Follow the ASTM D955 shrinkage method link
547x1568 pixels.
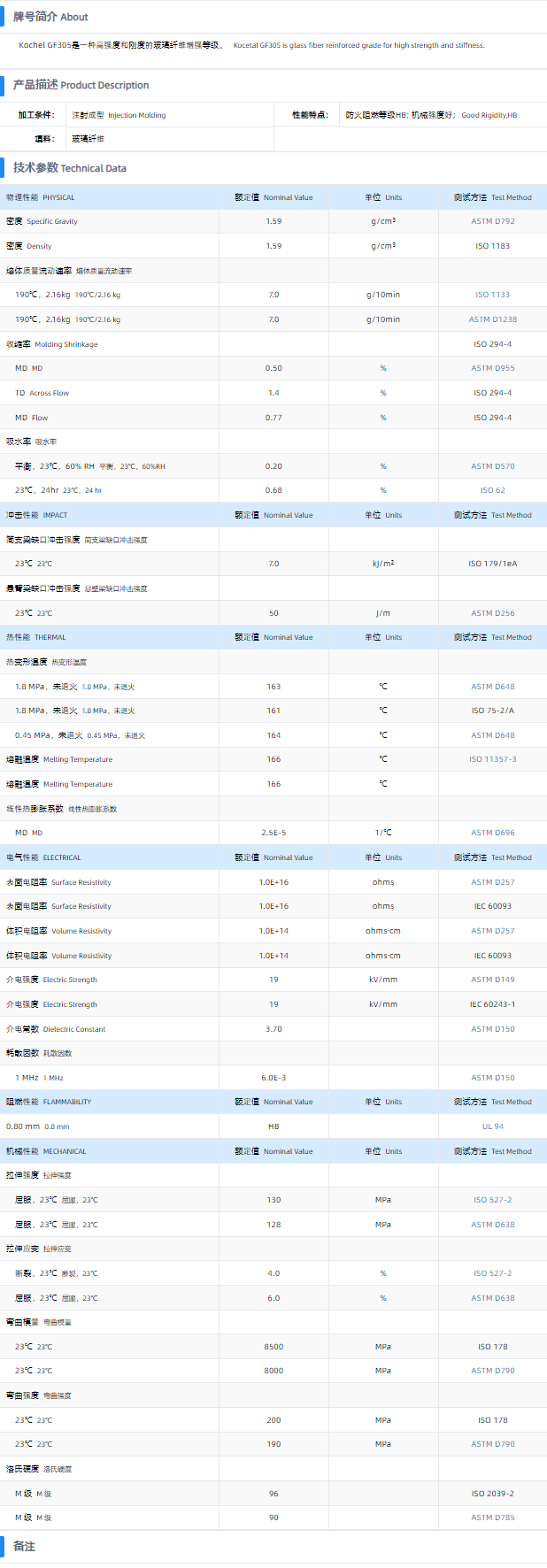click(492, 368)
